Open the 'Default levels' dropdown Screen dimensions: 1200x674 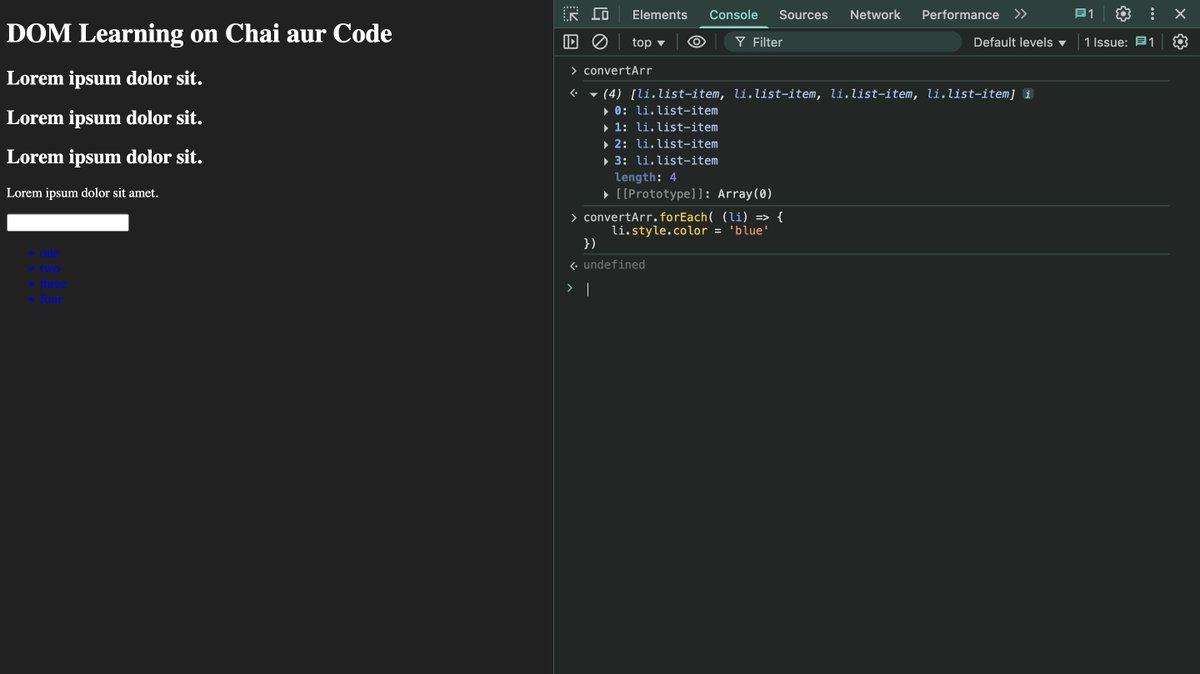[1019, 42]
